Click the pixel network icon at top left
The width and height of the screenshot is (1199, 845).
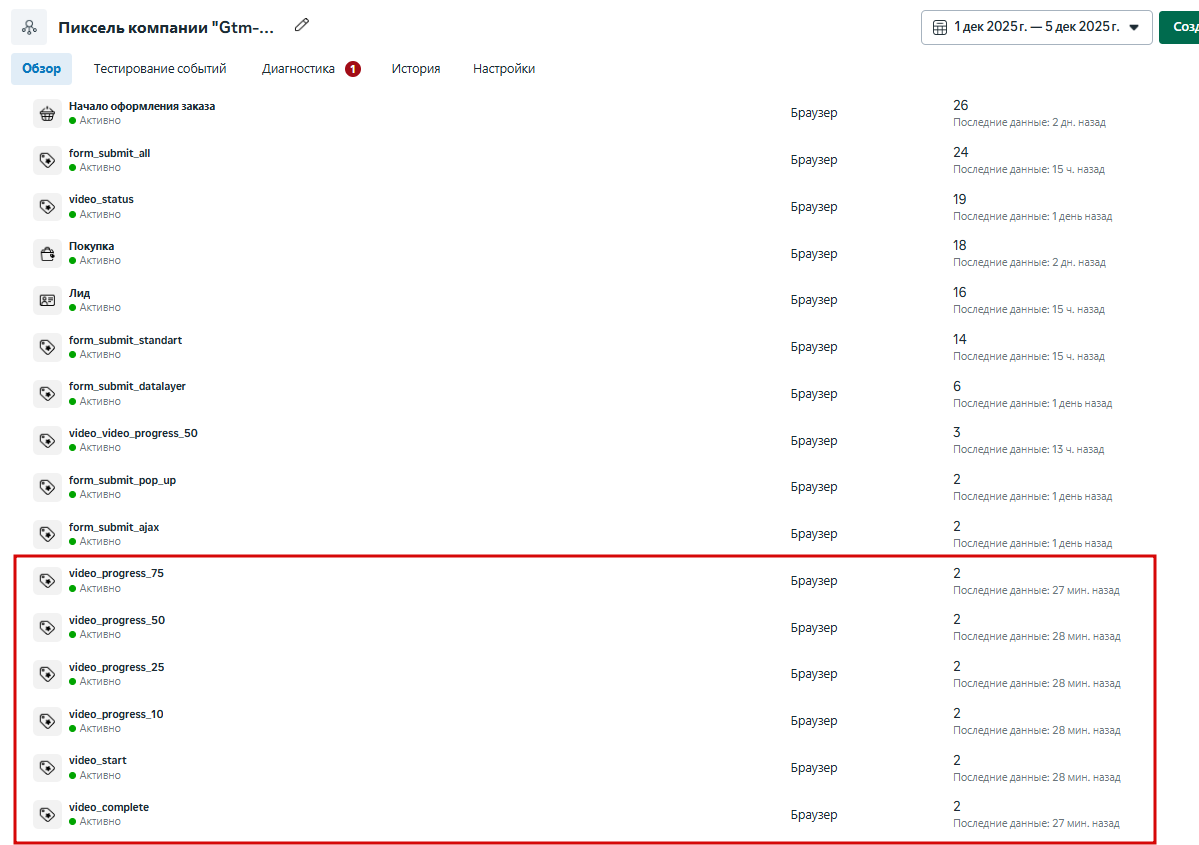[29, 28]
